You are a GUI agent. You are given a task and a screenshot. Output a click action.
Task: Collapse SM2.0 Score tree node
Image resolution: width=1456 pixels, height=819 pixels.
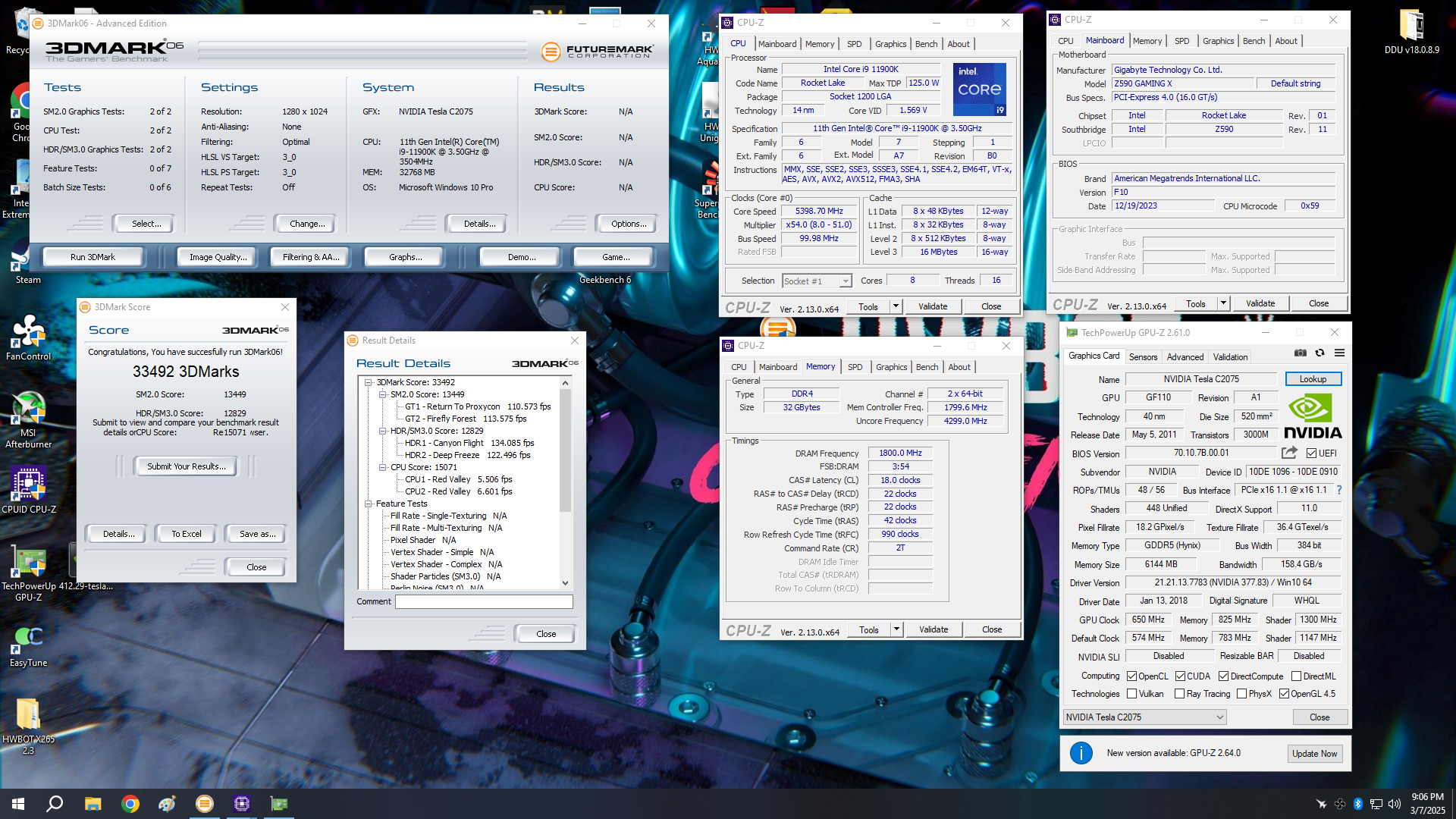382,394
